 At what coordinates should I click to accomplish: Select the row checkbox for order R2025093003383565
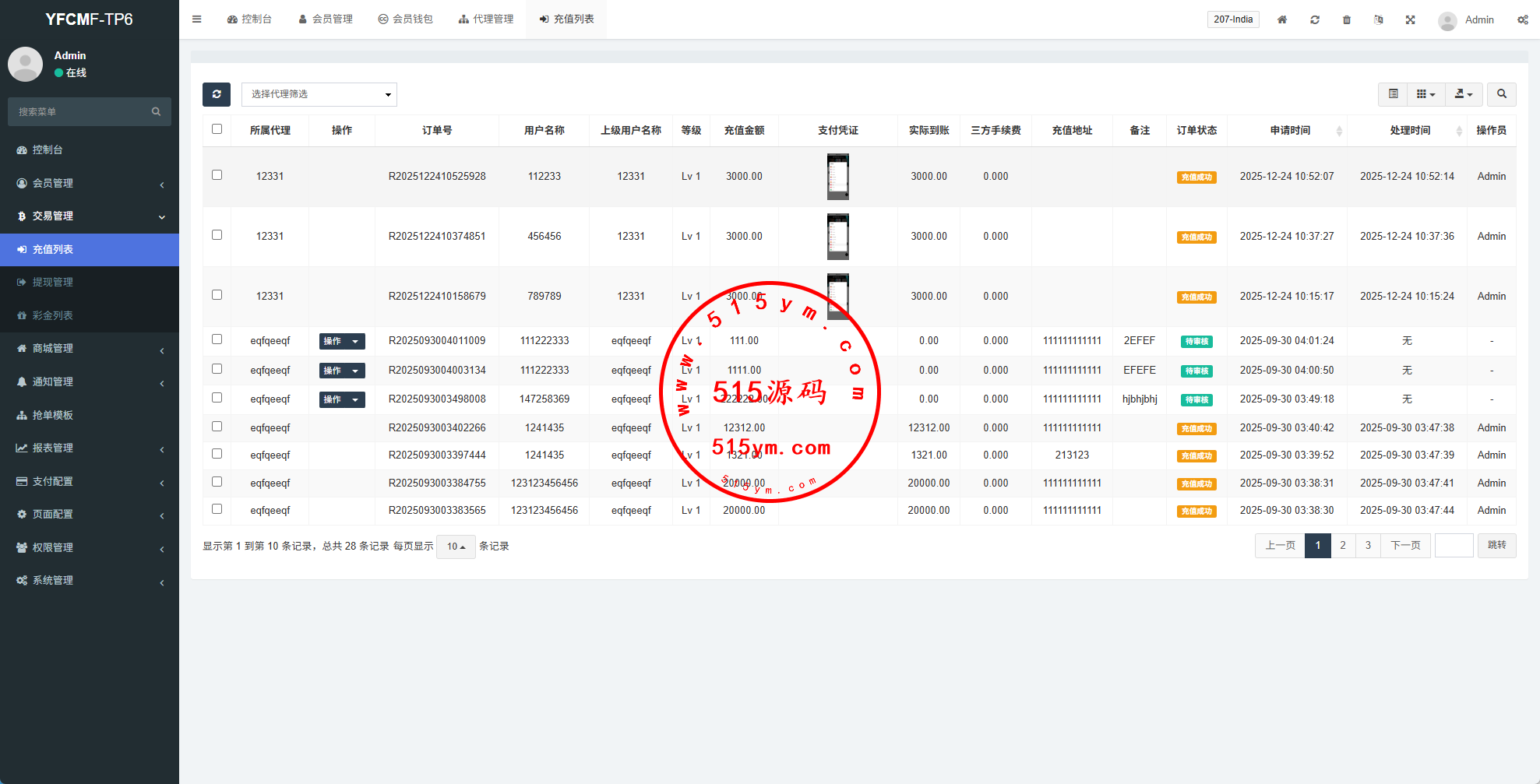point(217,509)
